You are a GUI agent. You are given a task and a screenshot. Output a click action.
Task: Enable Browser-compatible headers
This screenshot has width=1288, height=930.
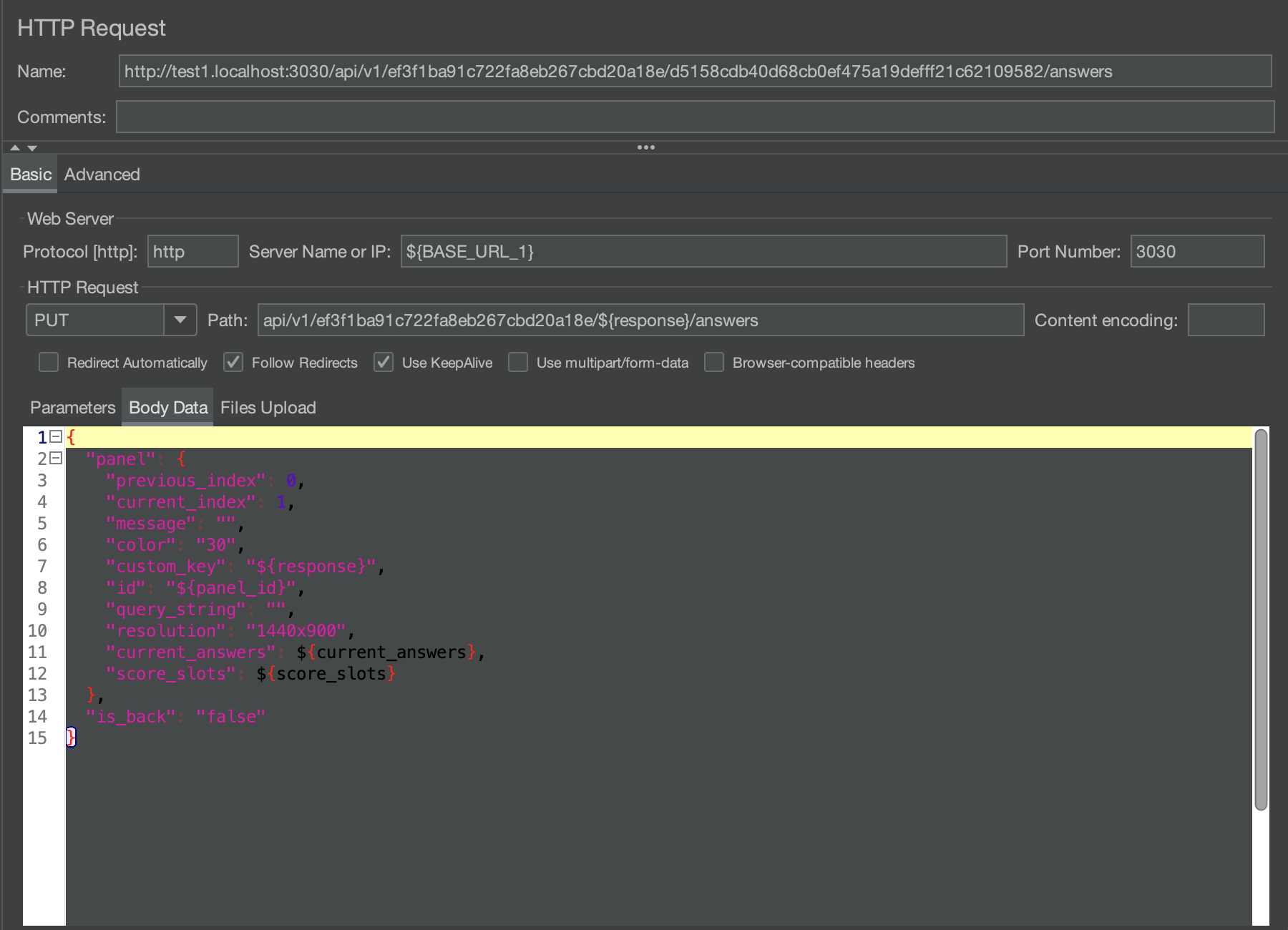pyautogui.click(x=713, y=363)
